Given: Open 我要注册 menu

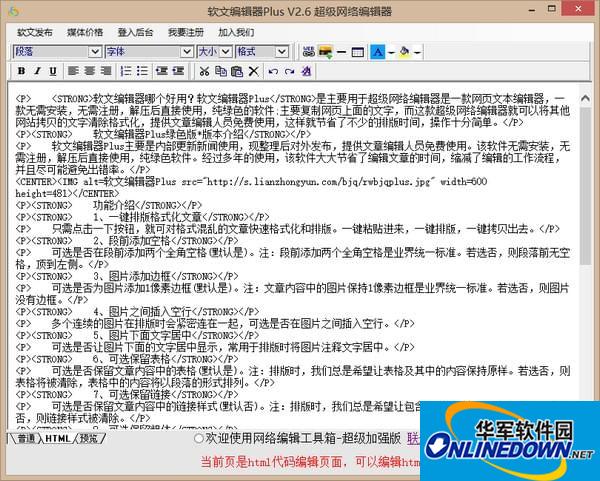Looking at the screenshot, I should (186, 33).
